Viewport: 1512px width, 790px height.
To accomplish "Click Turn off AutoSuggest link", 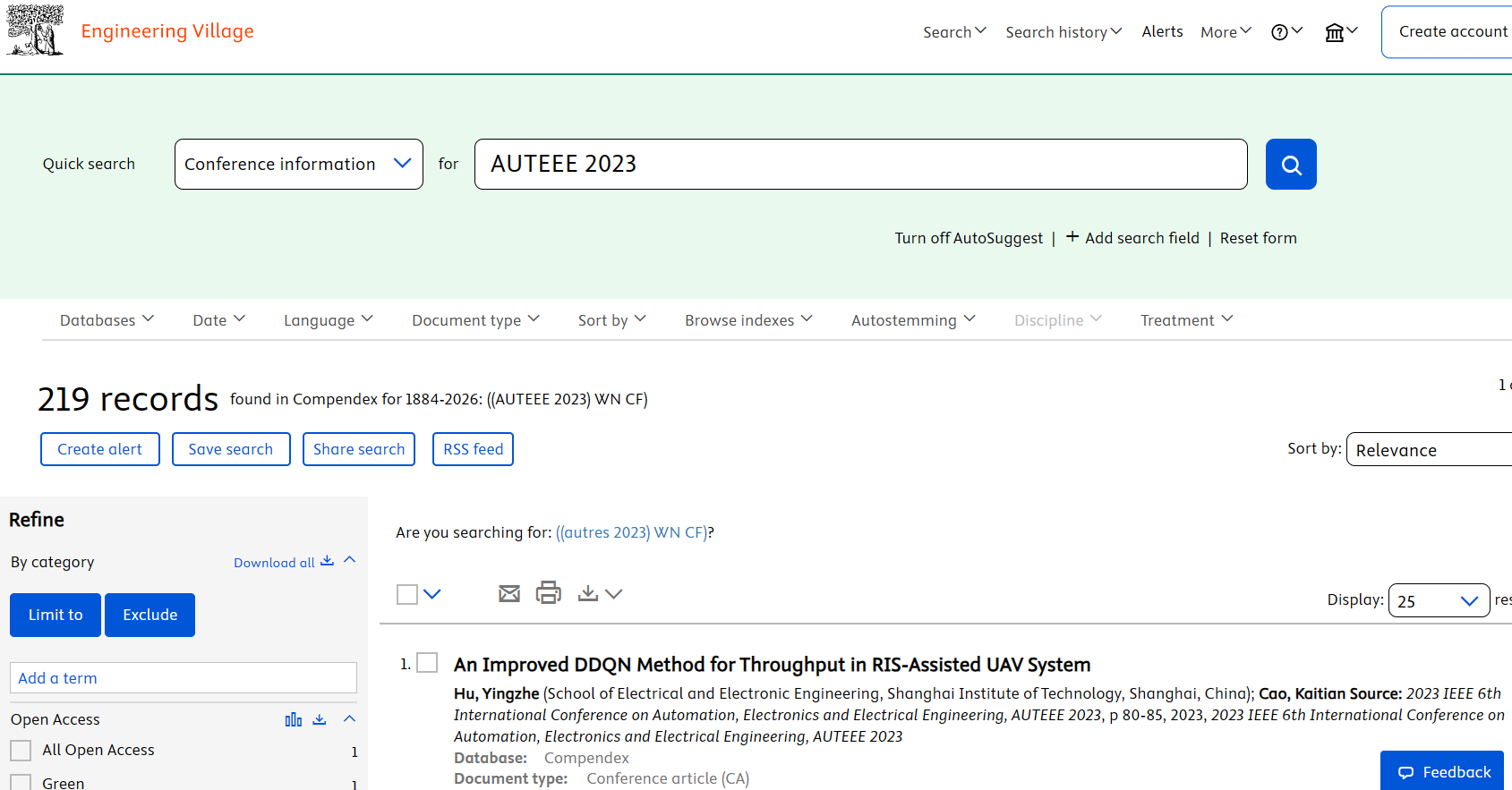I will tap(969, 238).
